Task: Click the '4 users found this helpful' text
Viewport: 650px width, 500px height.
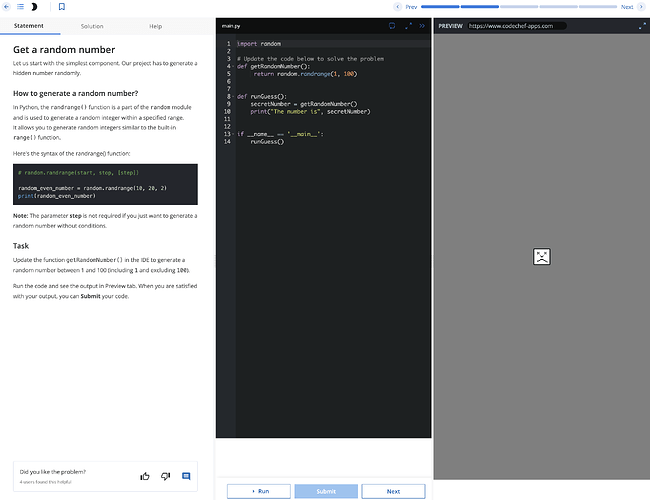Action: tap(45, 482)
